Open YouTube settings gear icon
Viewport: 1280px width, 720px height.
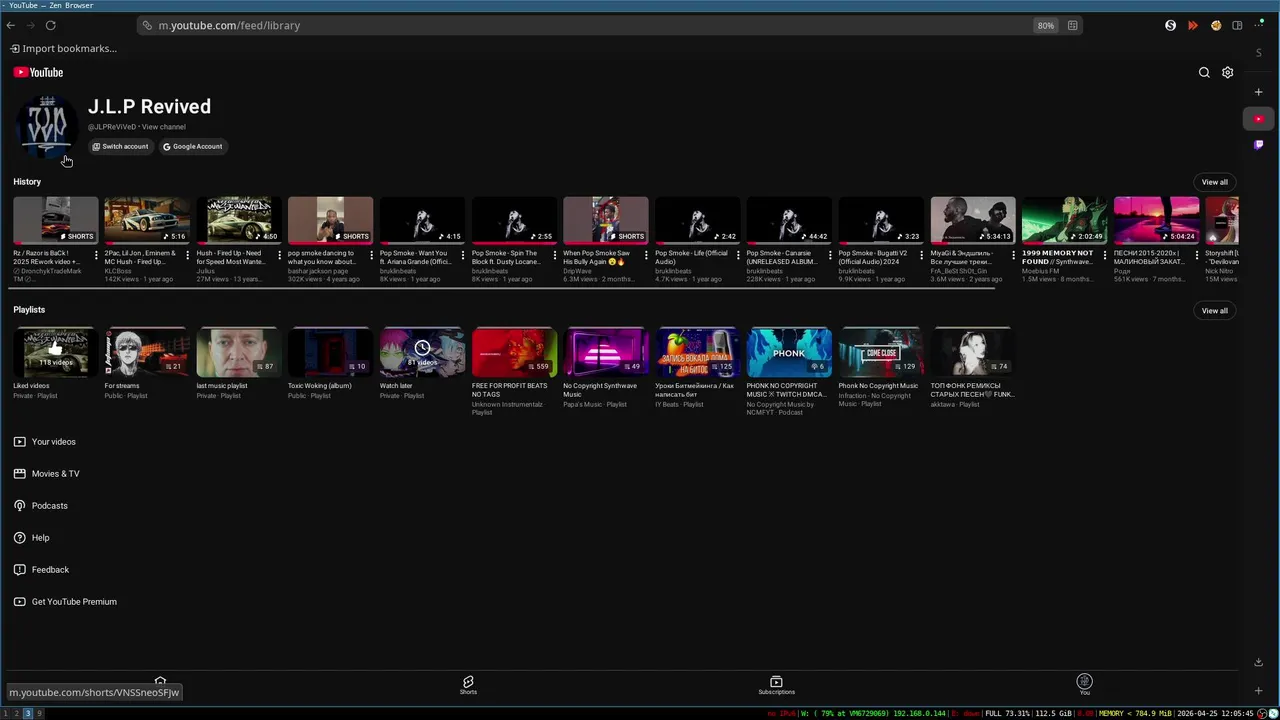click(1228, 72)
